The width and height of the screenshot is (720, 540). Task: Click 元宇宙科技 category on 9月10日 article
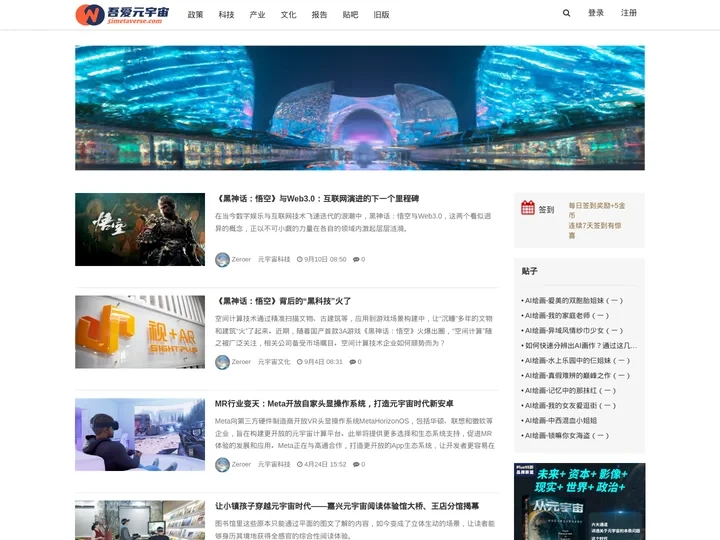274,259
